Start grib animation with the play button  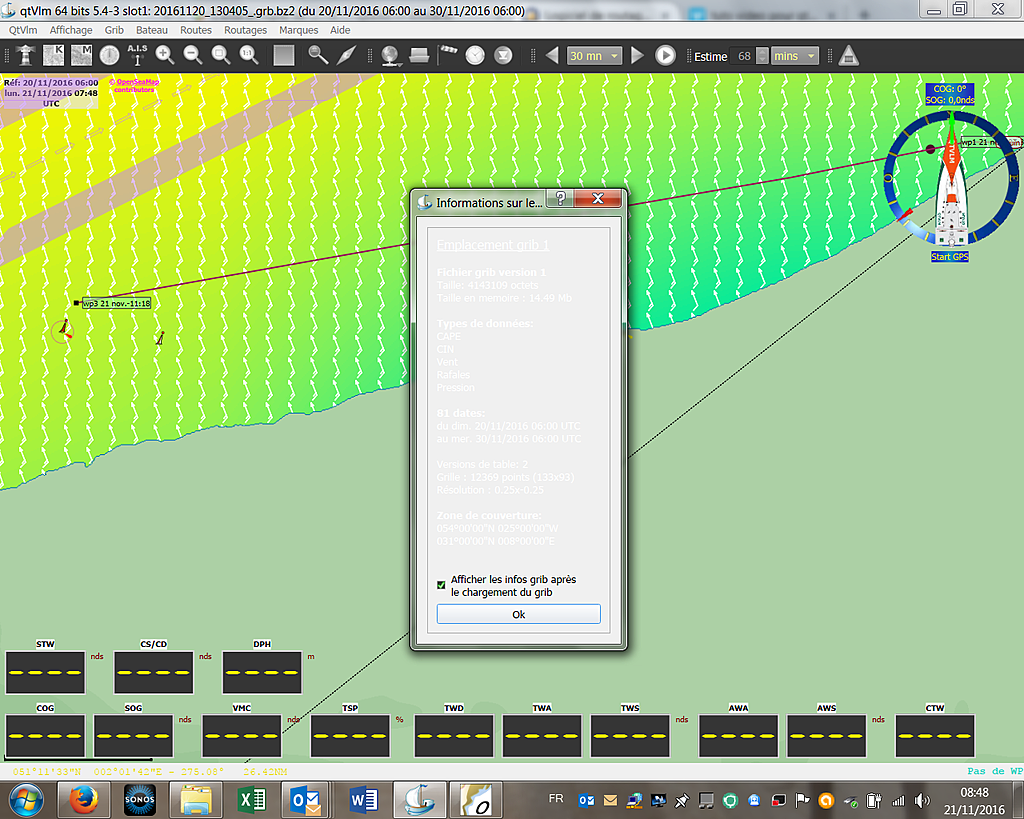click(x=665, y=56)
